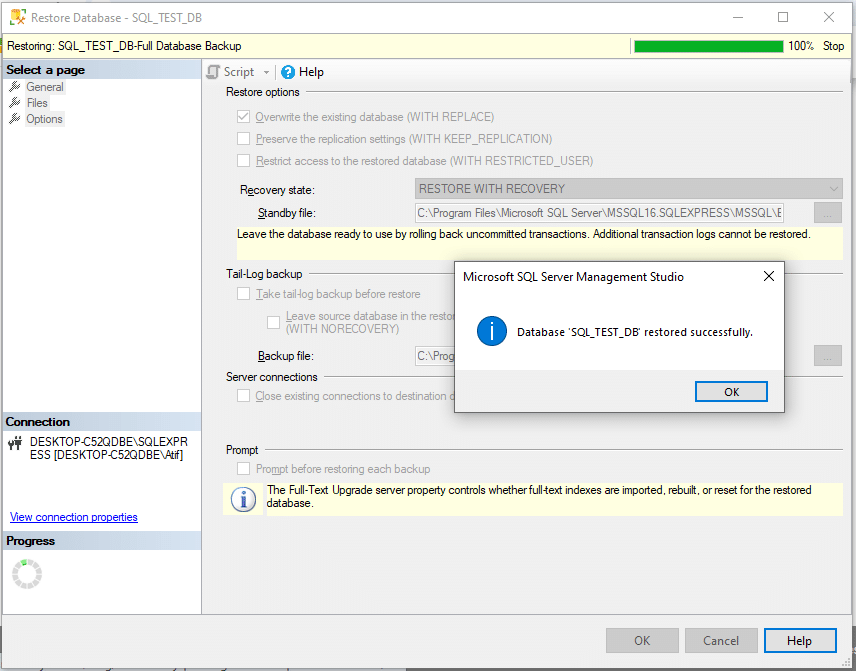Browse for the Backup file with ellipsis button
This screenshot has height=671, width=856.
click(x=828, y=356)
